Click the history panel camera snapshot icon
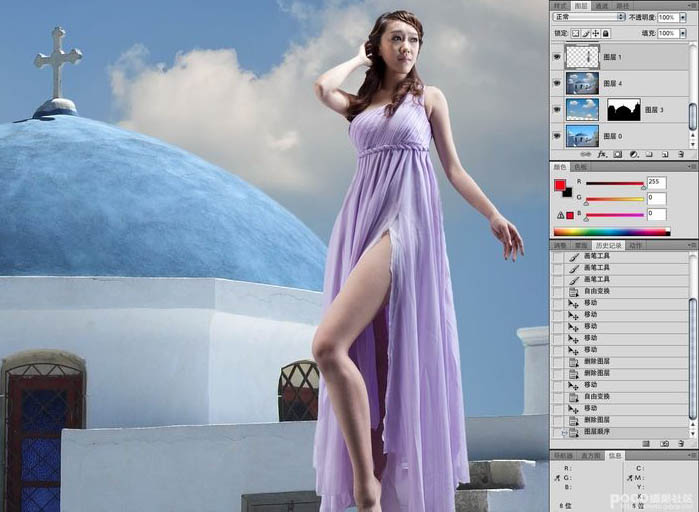This screenshot has height=512, width=699. pos(664,444)
